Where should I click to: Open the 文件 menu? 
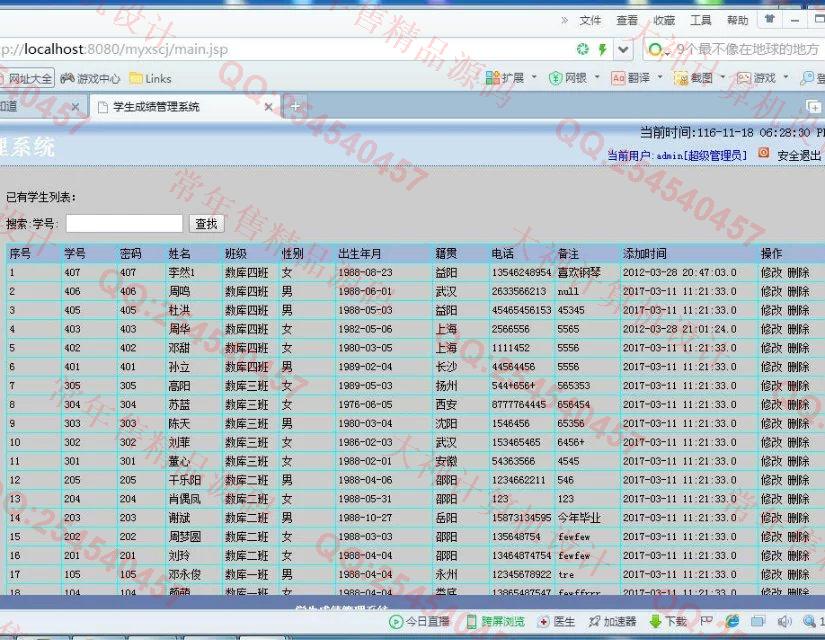tap(590, 21)
